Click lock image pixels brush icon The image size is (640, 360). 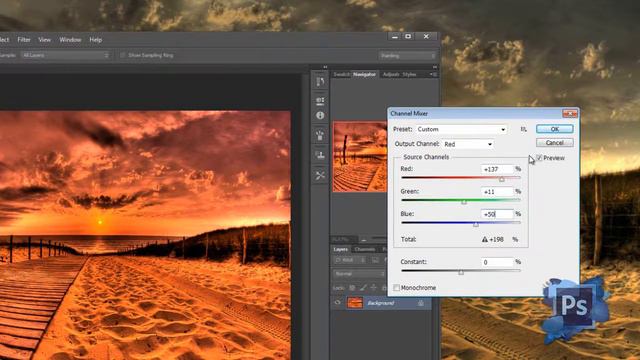[363, 288]
